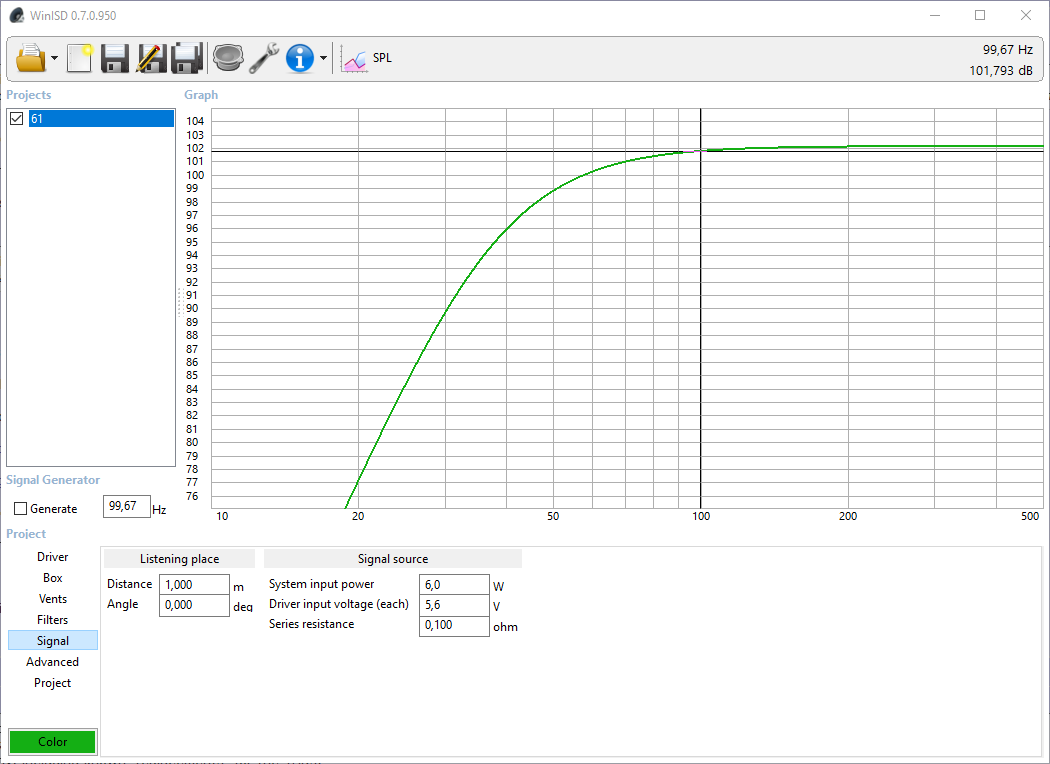Switch to the Vents tab

[x=52, y=599]
